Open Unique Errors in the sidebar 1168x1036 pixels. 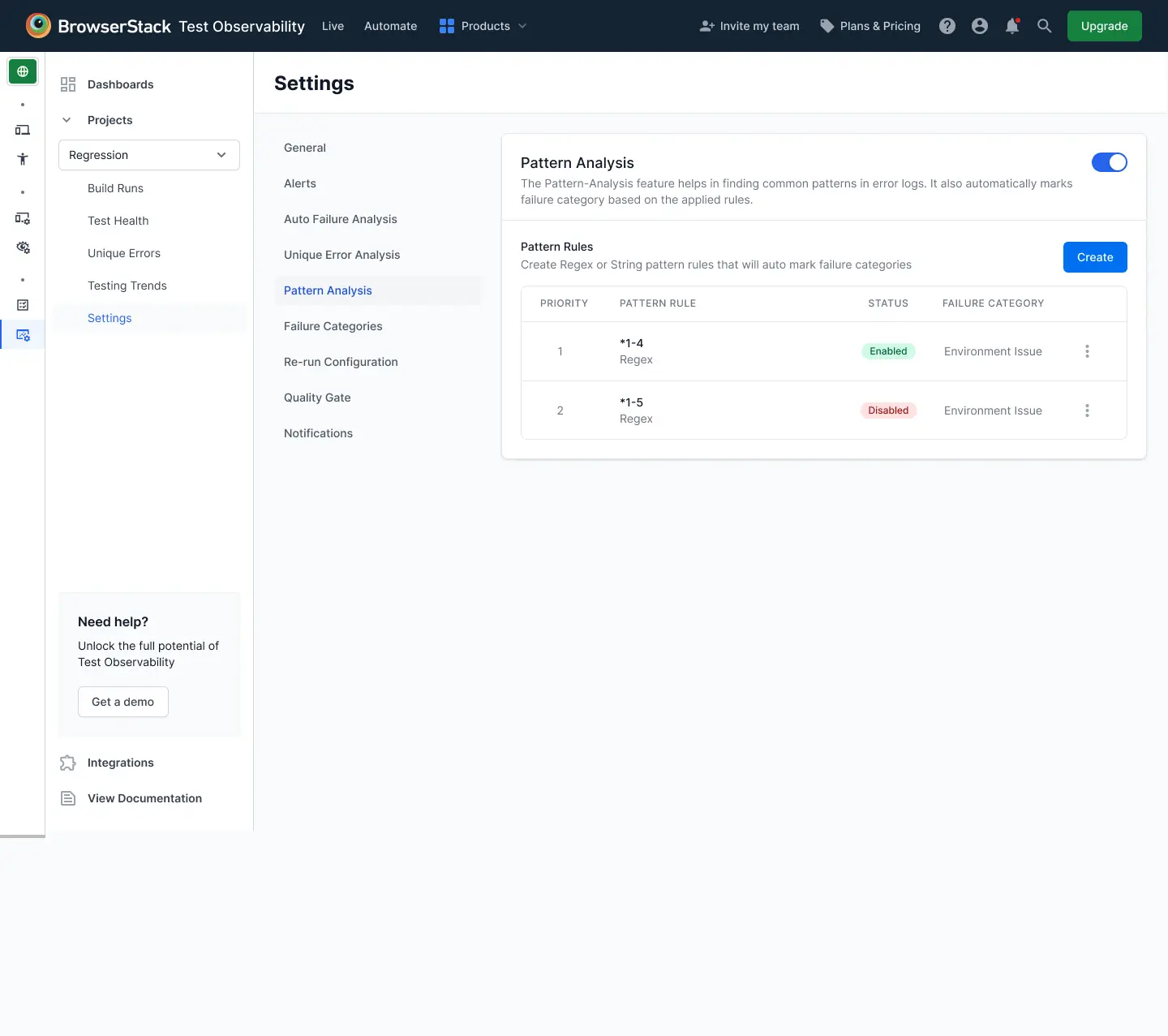coord(124,253)
